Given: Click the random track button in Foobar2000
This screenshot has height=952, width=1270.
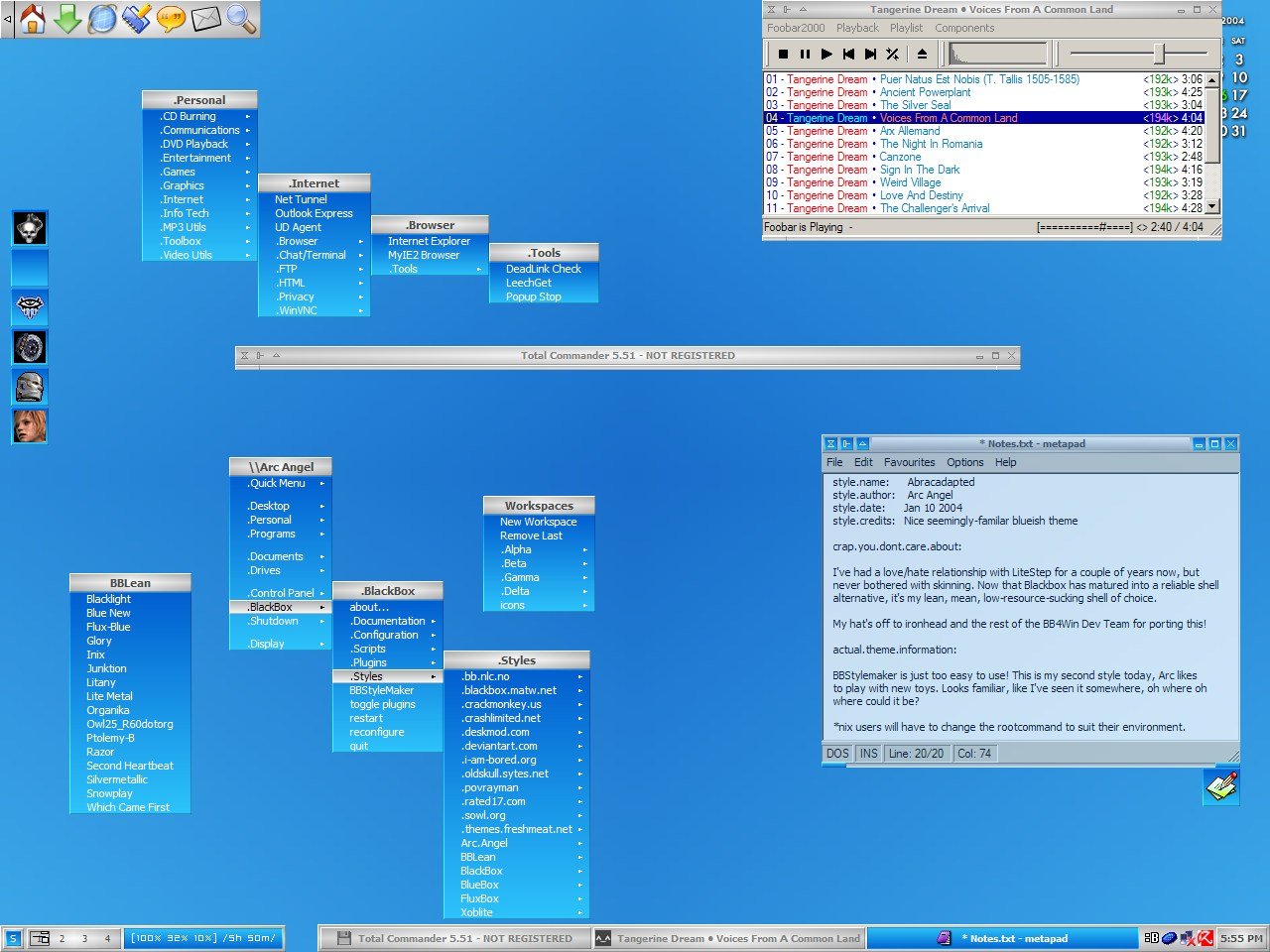Looking at the screenshot, I should 892,54.
